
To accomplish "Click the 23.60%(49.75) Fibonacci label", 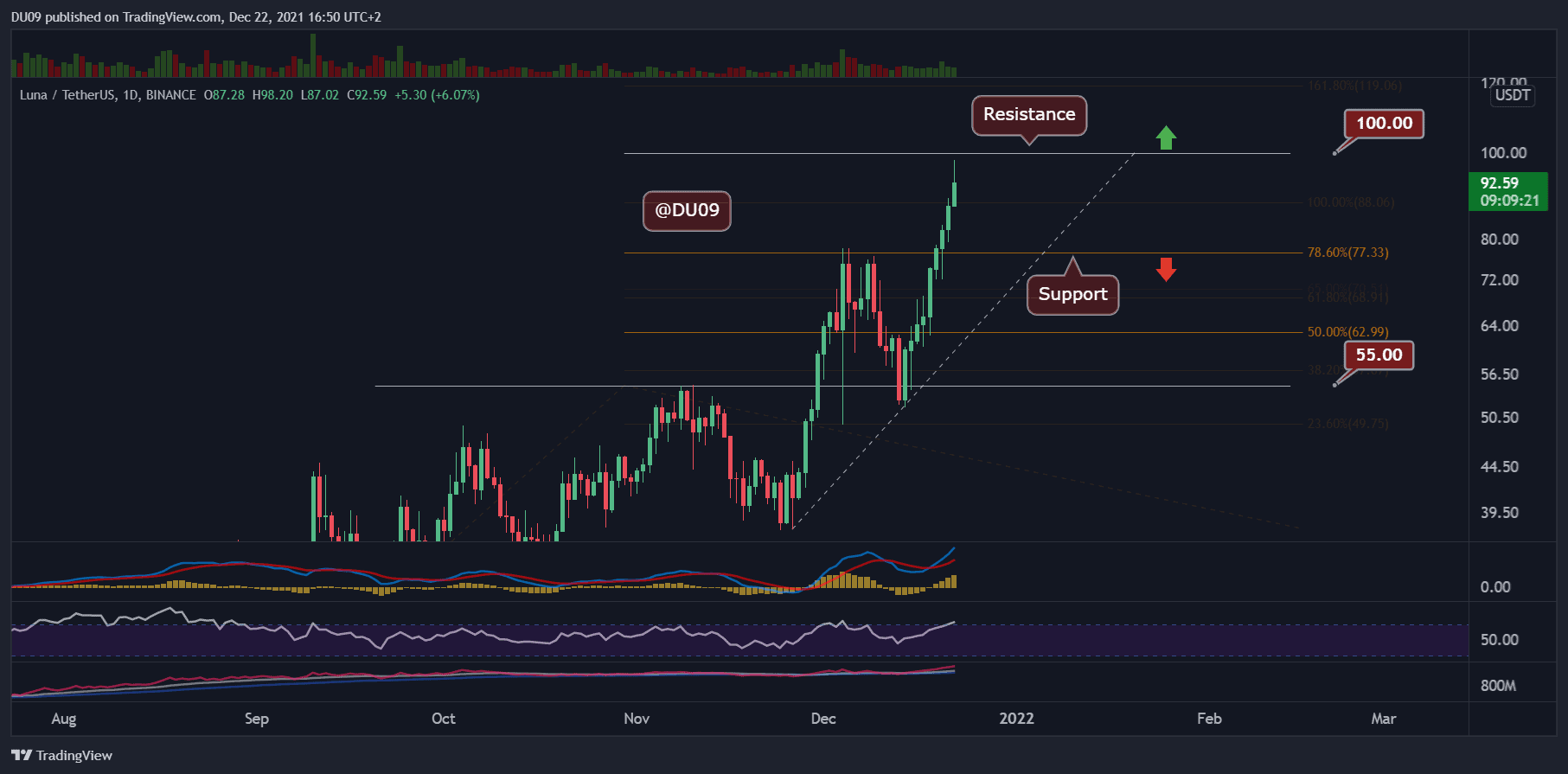I will click(x=1347, y=424).
